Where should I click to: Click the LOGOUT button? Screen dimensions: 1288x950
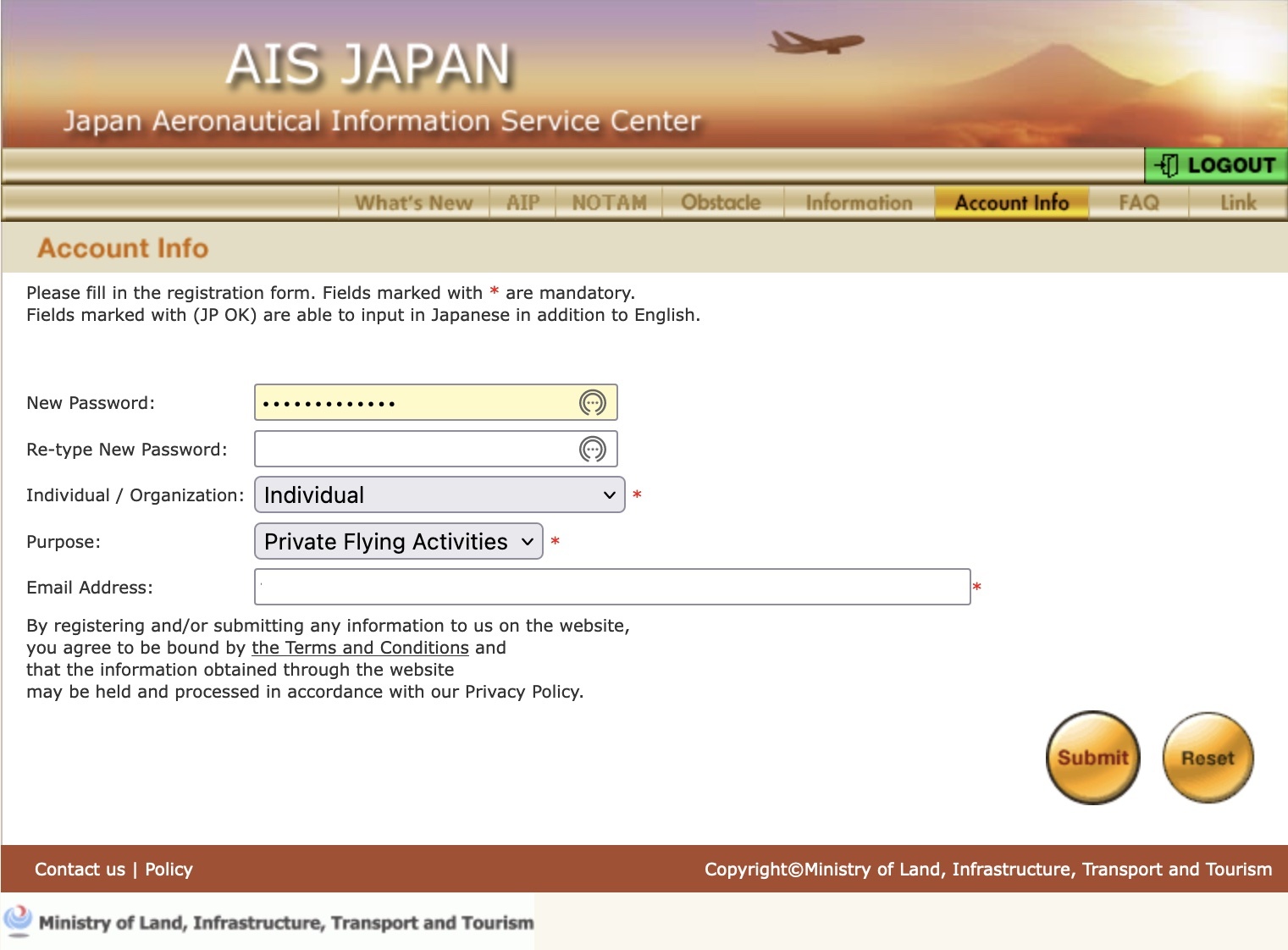tap(1215, 165)
